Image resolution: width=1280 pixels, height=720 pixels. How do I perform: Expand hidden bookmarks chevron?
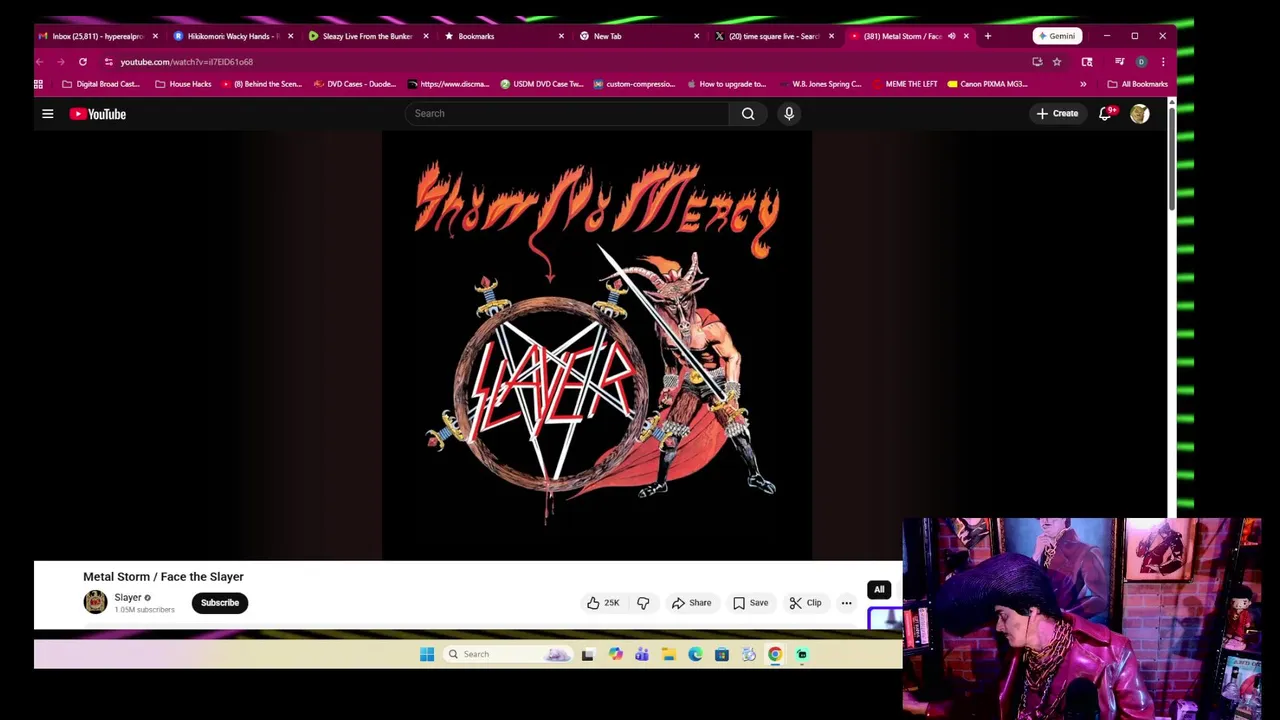click(1083, 84)
